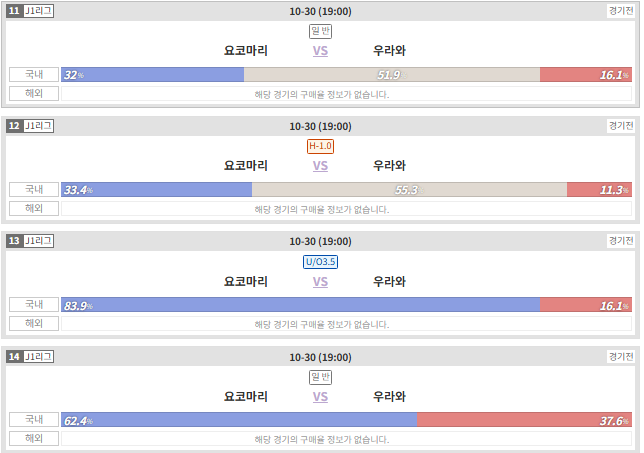Click the 일반 badge in match 14
The height and width of the screenshot is (453, 644).
[x=320, y=377]
